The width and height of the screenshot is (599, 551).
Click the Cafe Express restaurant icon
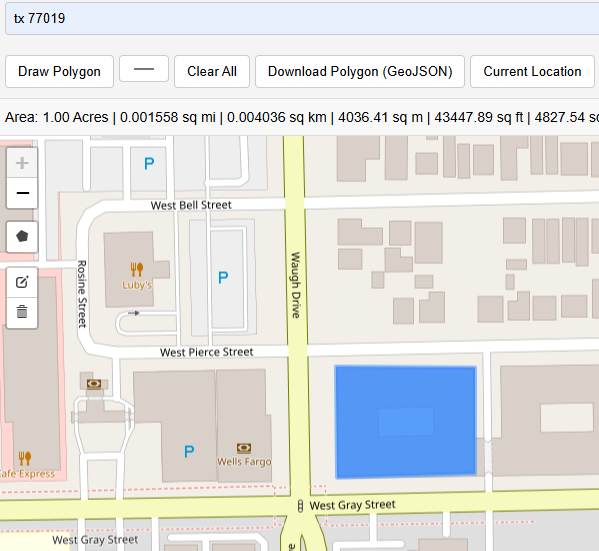(25, 458)
